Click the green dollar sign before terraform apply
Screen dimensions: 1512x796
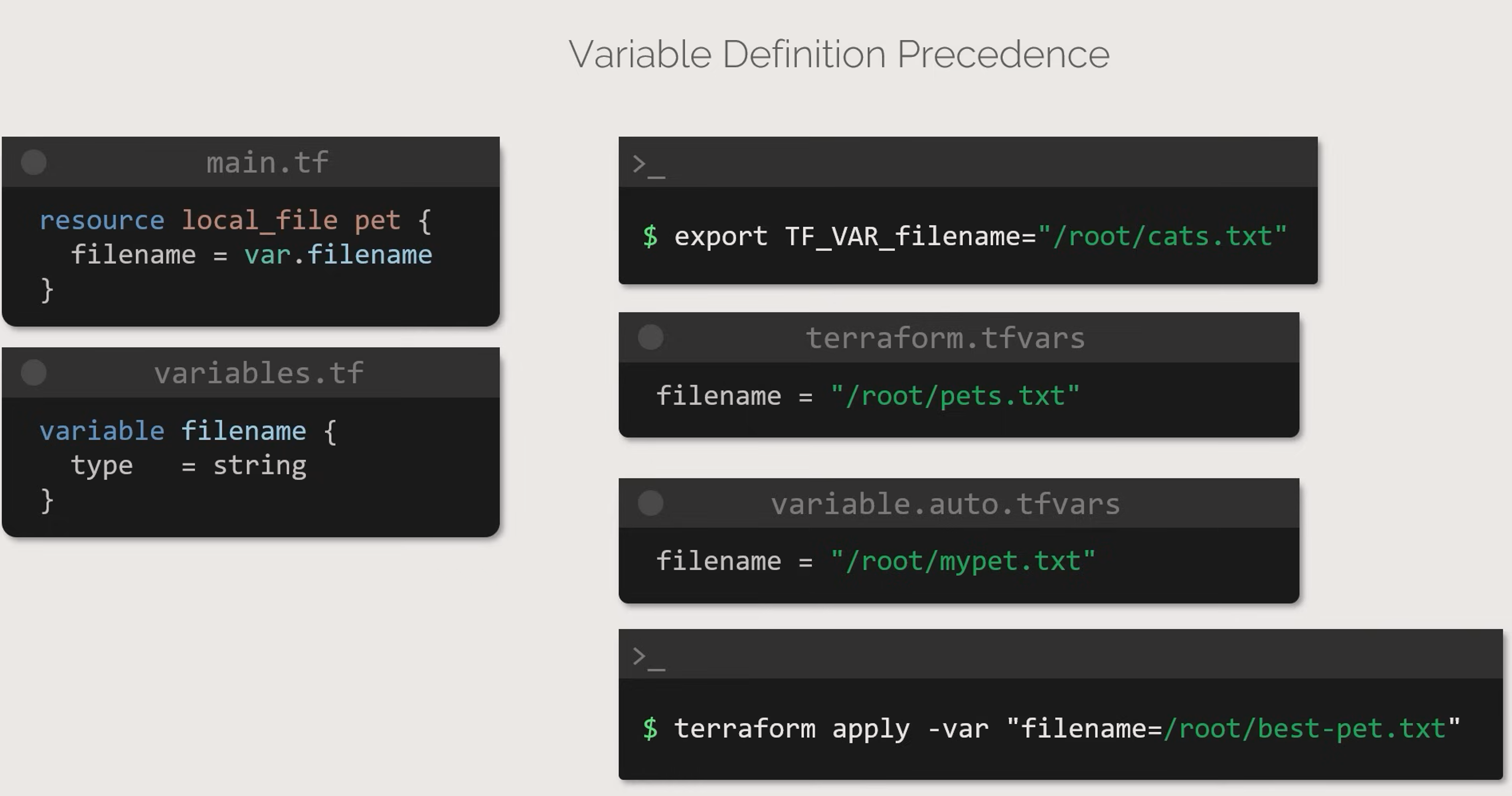coord(650,729)
